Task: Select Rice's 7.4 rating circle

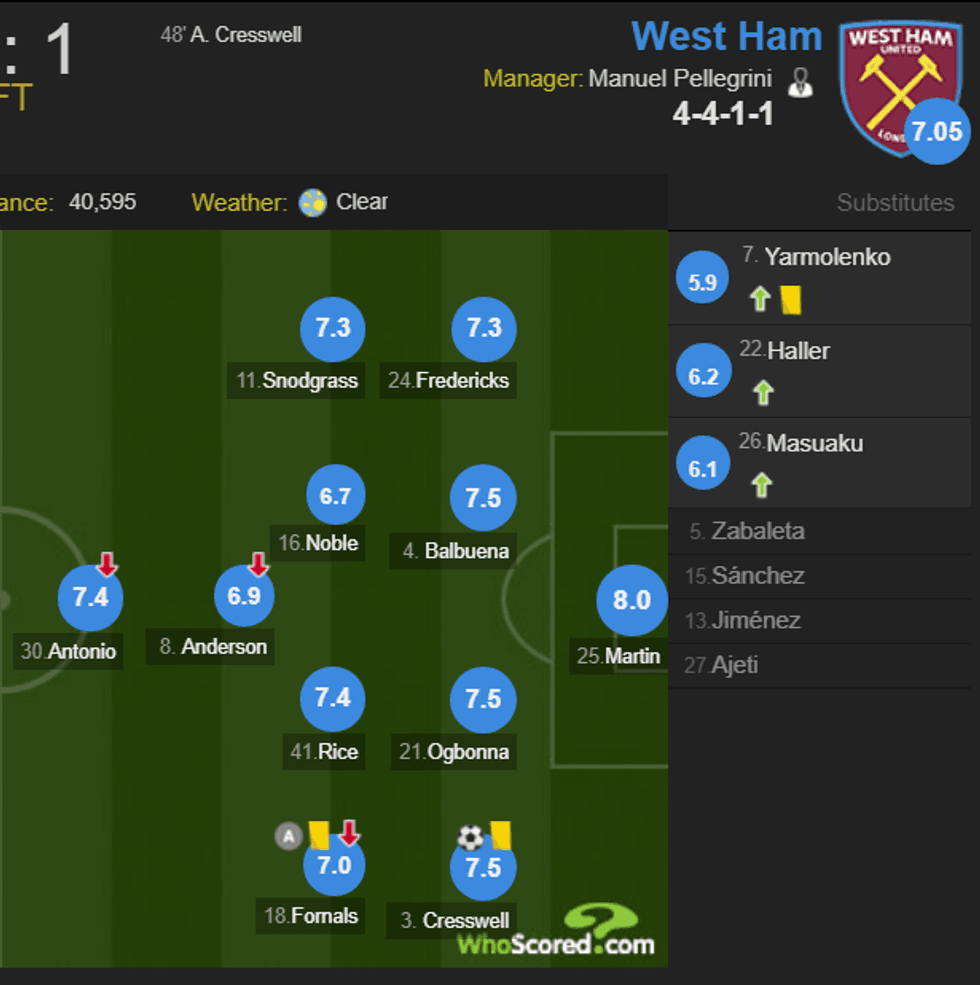Action: click(332, 698)
